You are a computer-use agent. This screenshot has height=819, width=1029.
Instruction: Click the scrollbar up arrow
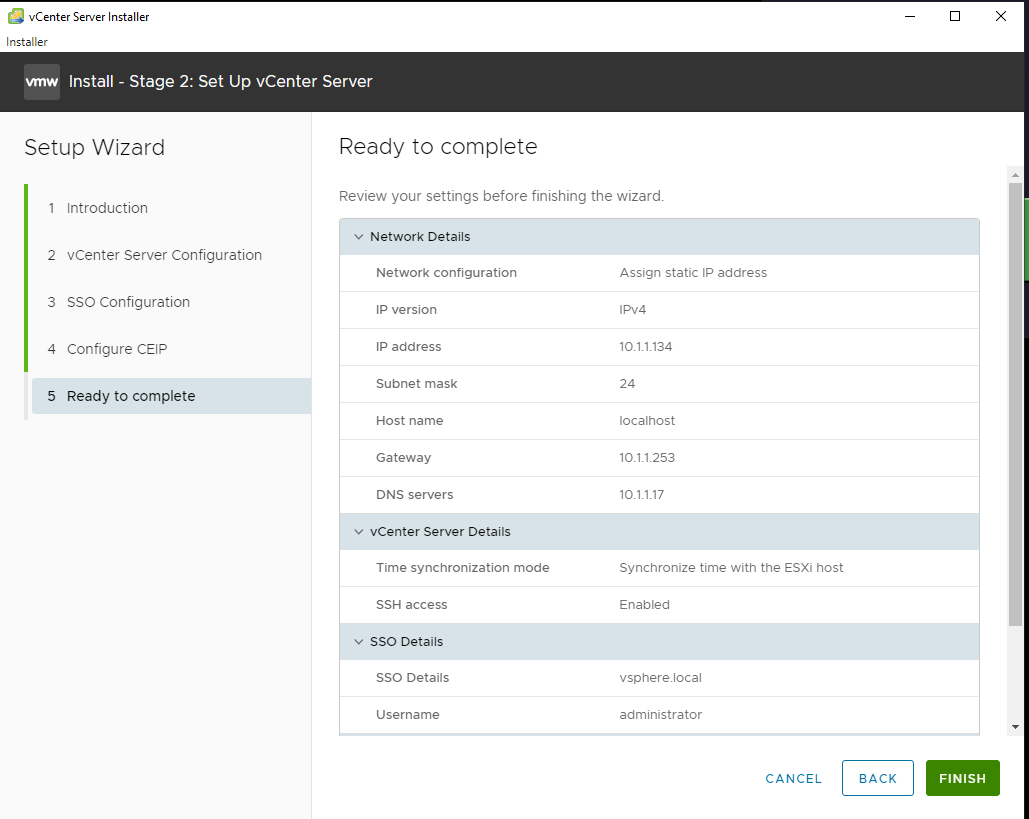point(1015,175)
